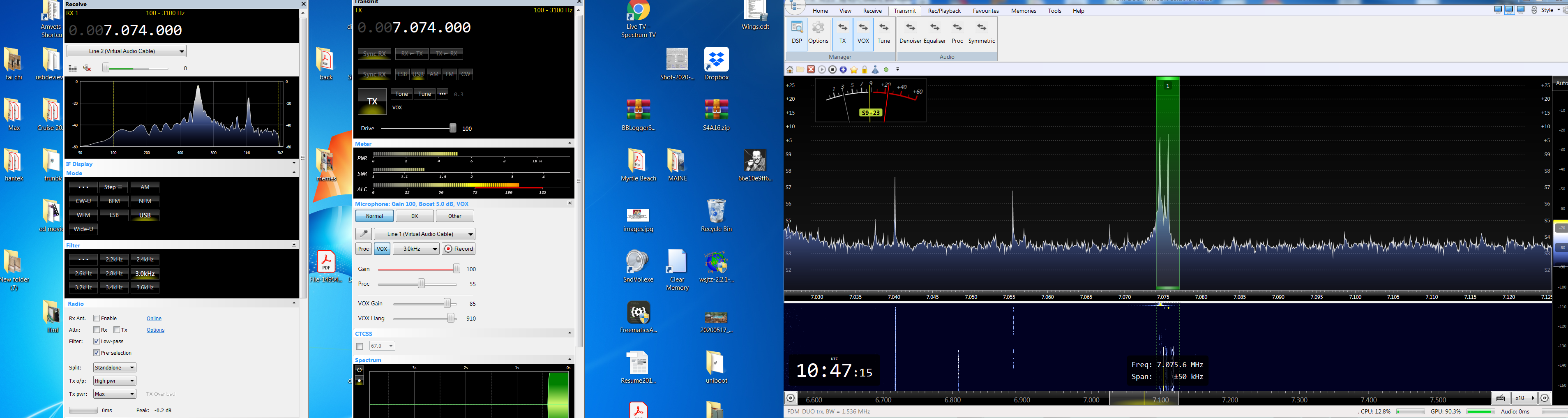Screen dimensions: 1568x418
Task: Click the padlock lock icon
Action: 865,70
